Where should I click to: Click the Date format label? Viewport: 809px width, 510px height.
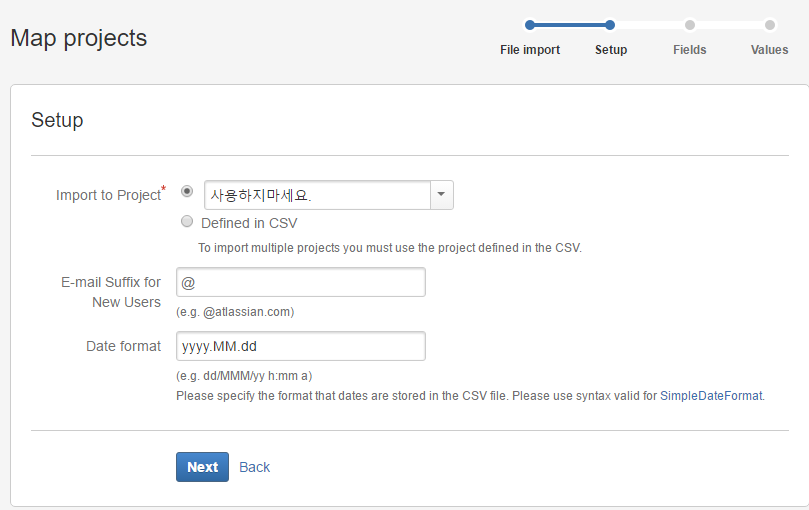123,346
